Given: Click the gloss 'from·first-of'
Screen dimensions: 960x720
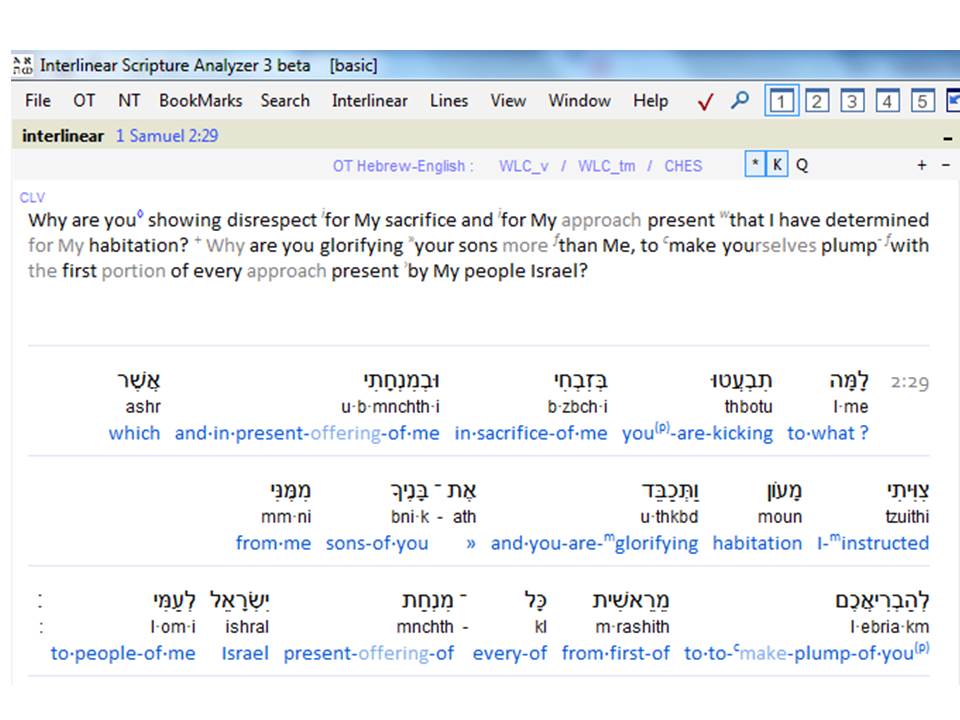Looking at the screenshot, I should 615,653.
